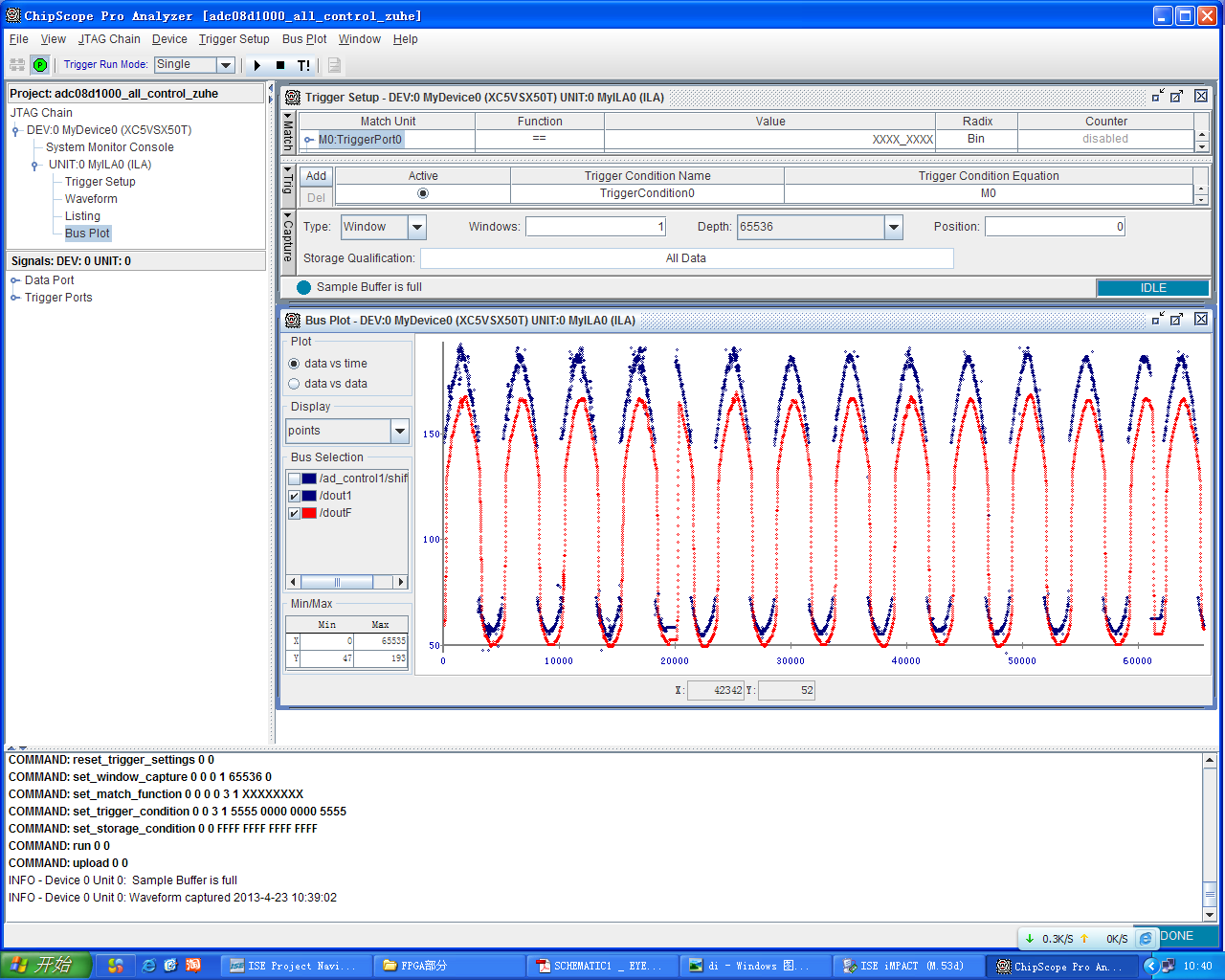Viewport: 1225px width, 980px height.
Task: Click the T! trigger immediate icon
Action: click(303, 65)
